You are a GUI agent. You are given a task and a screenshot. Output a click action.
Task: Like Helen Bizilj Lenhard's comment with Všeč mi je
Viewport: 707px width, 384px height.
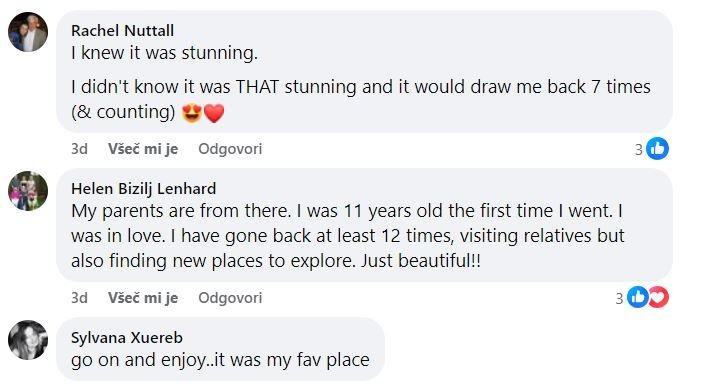(143, 297)
